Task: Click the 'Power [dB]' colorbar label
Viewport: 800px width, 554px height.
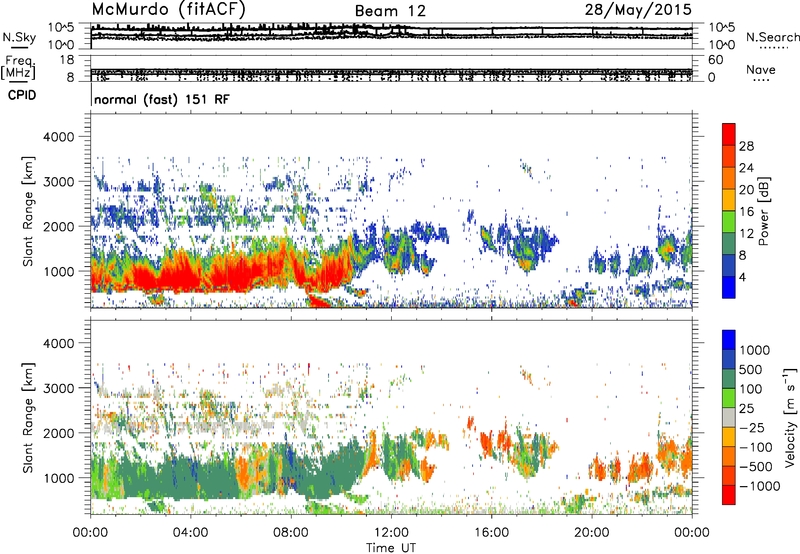Action: tap(763, 211)
